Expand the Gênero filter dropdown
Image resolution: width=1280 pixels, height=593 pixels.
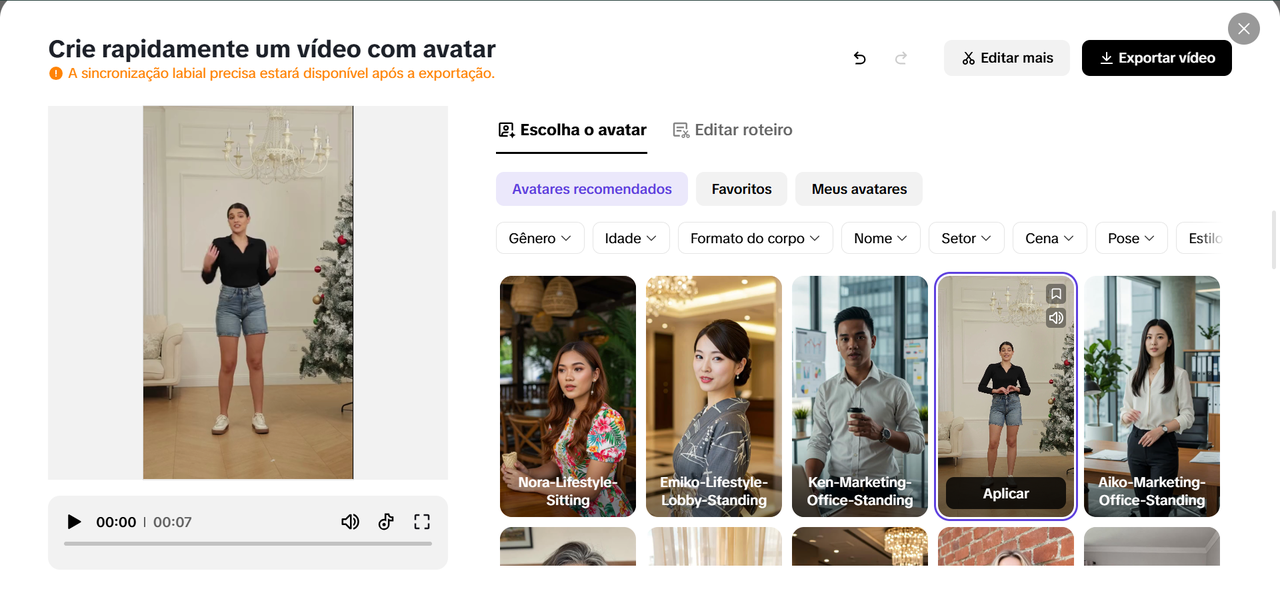click(x=540, y=238)
